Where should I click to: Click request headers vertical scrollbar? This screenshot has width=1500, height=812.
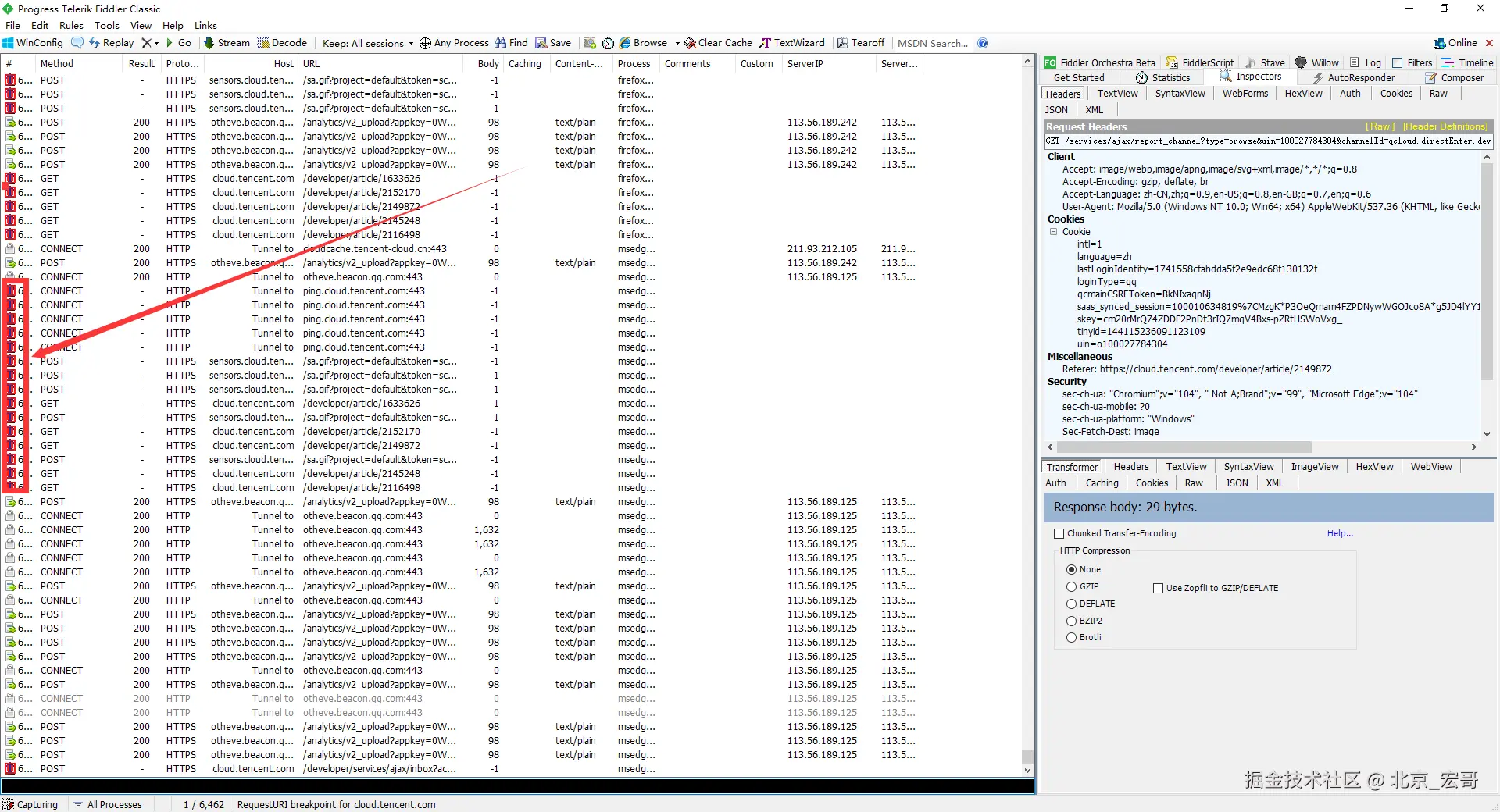click(1487, 271)
